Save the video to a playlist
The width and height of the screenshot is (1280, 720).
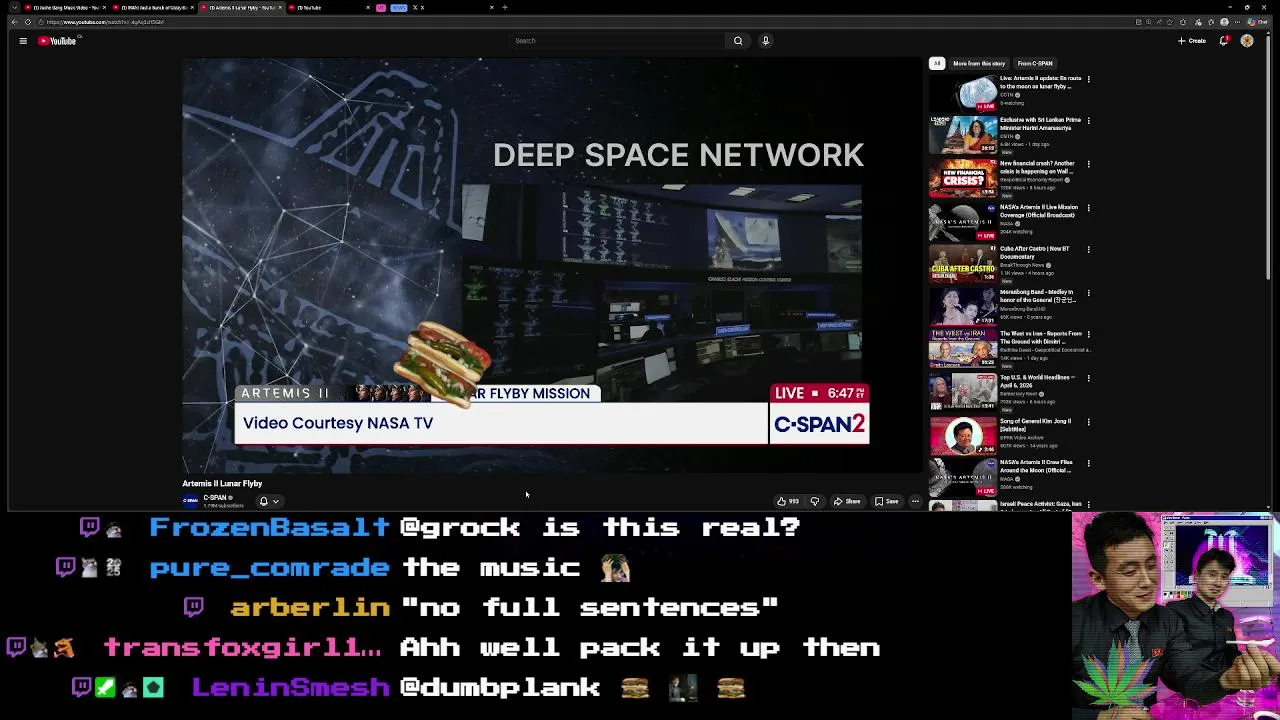[887, 502]
